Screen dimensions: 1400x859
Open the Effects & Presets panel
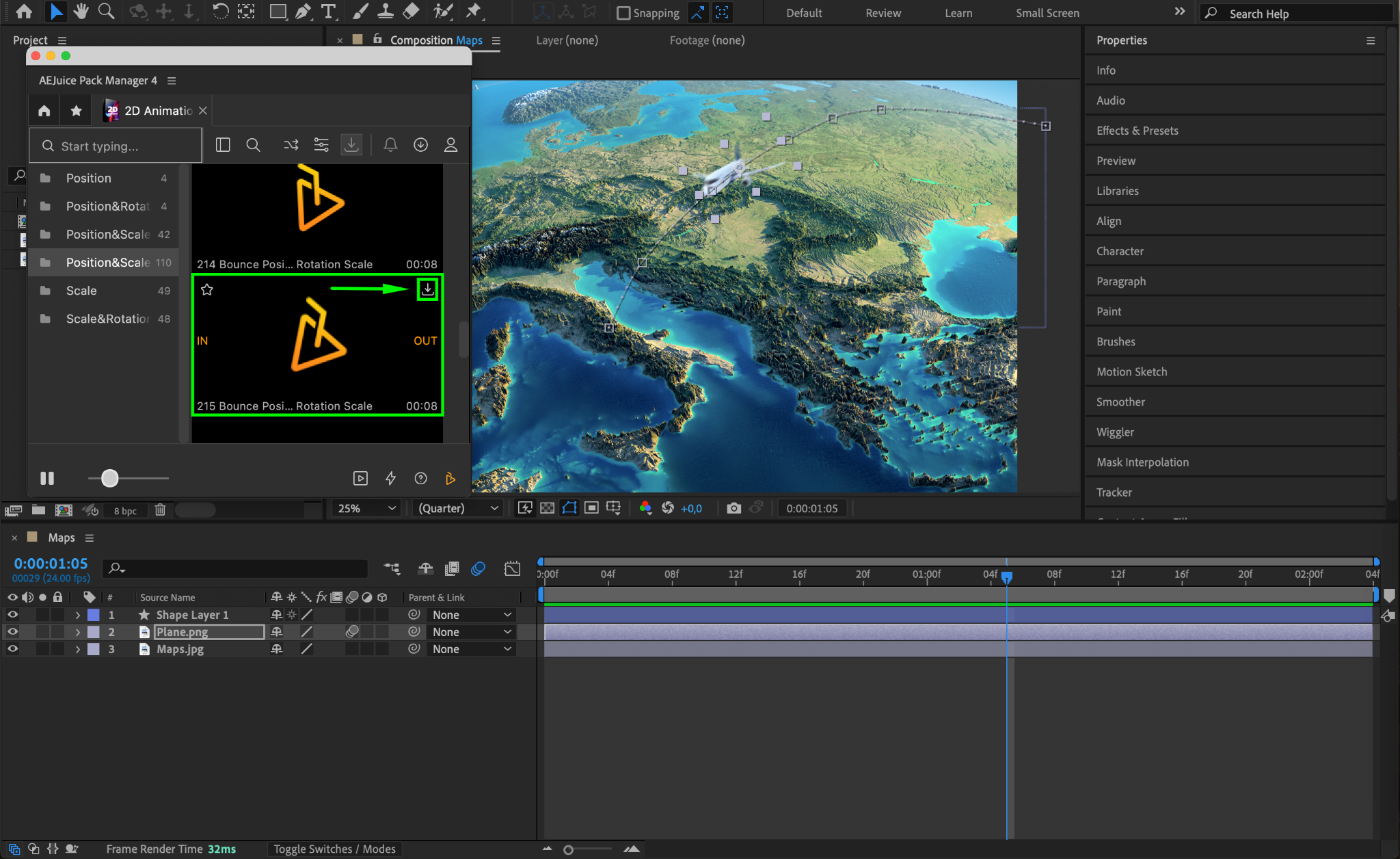[1137, 131]
